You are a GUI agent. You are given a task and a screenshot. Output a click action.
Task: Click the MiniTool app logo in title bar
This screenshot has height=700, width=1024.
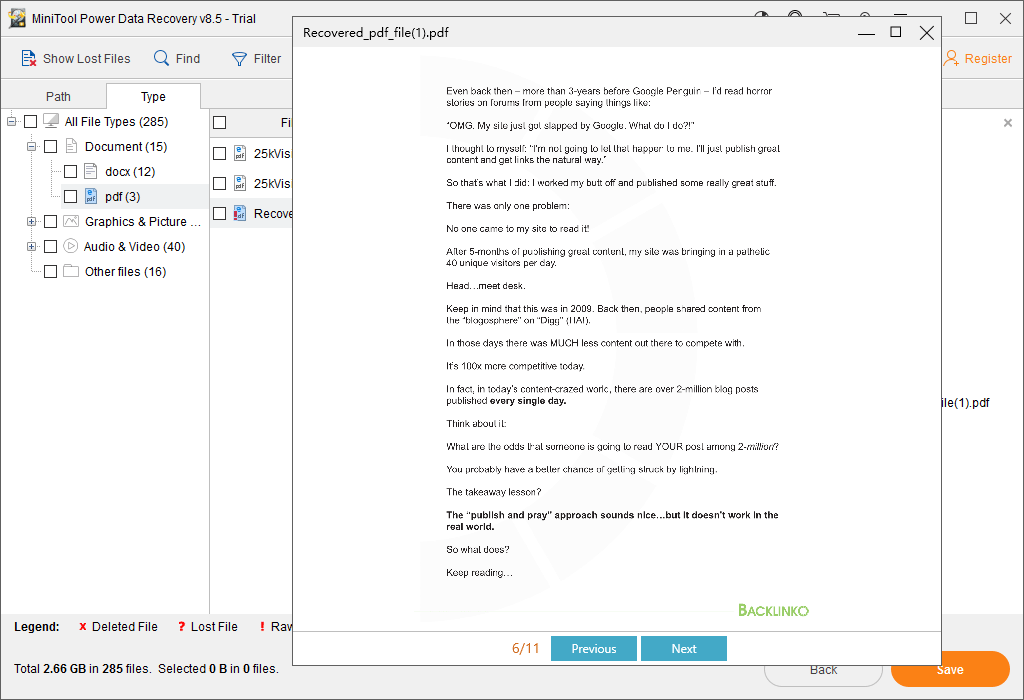point(18,18)
